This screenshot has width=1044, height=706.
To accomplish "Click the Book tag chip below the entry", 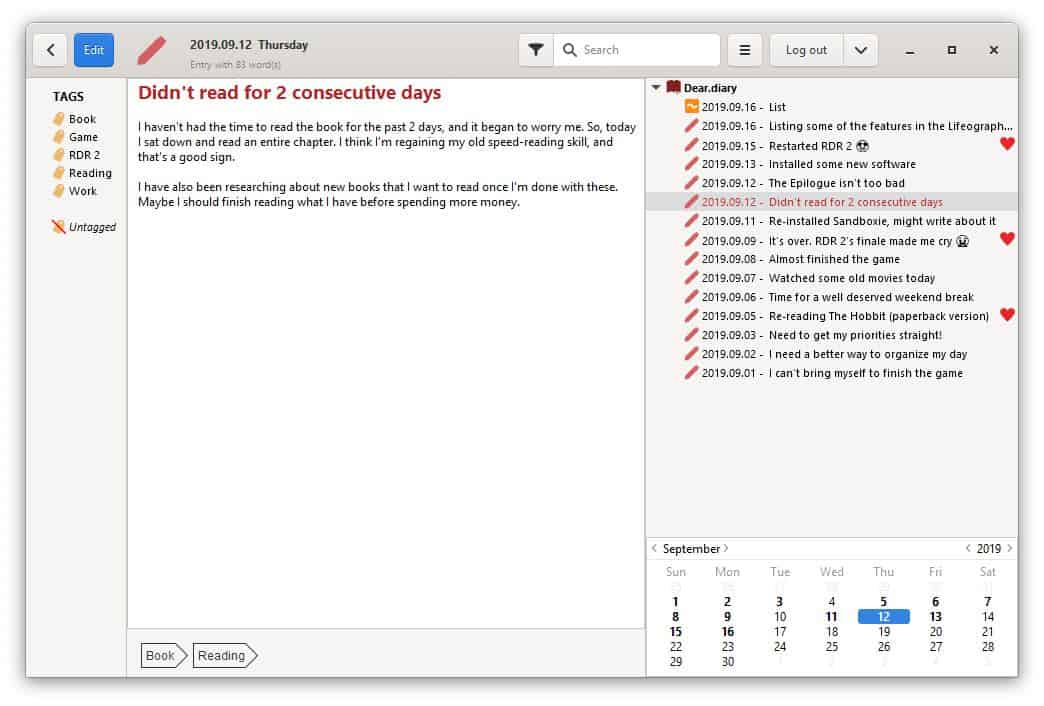I will click(x=160, y=656).
